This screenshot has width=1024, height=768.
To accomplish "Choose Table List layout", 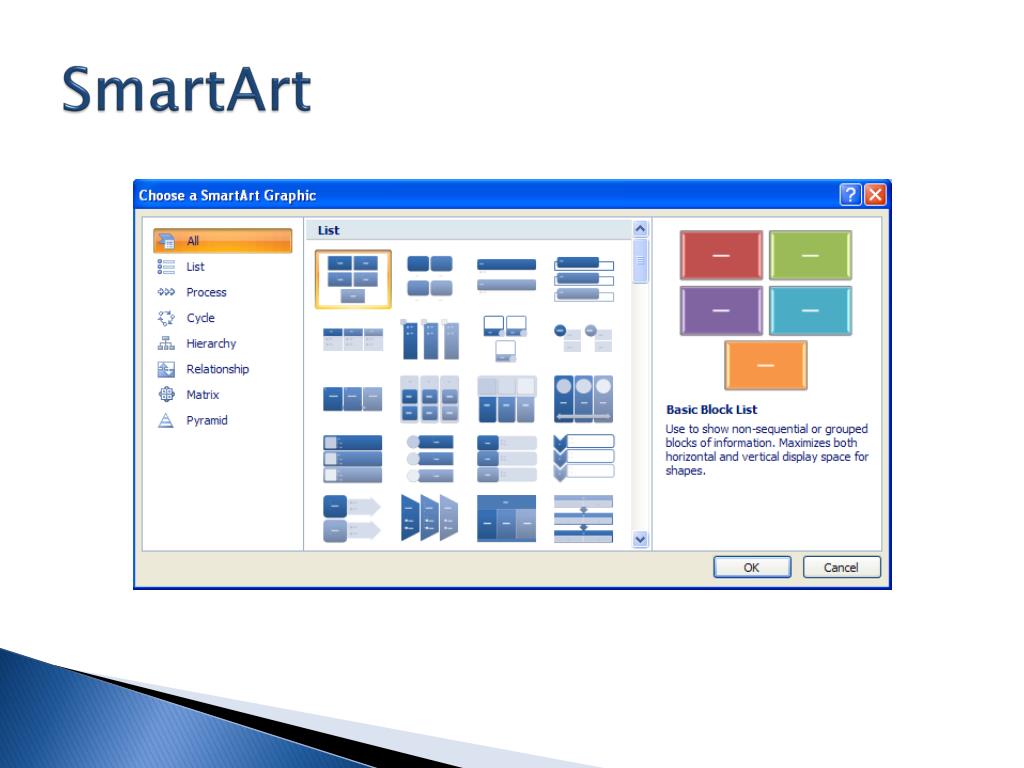I will [x=506, y=519].
